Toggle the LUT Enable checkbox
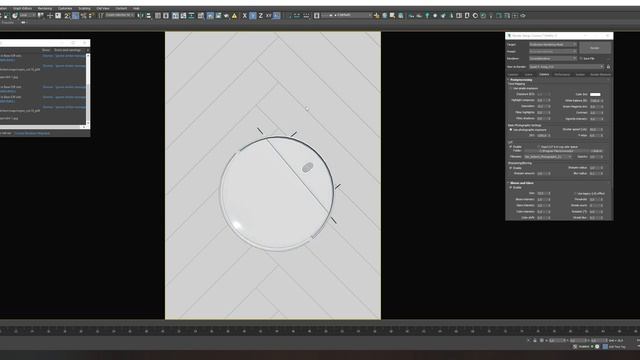The image size is (640, 360). (x=510, y=147)
